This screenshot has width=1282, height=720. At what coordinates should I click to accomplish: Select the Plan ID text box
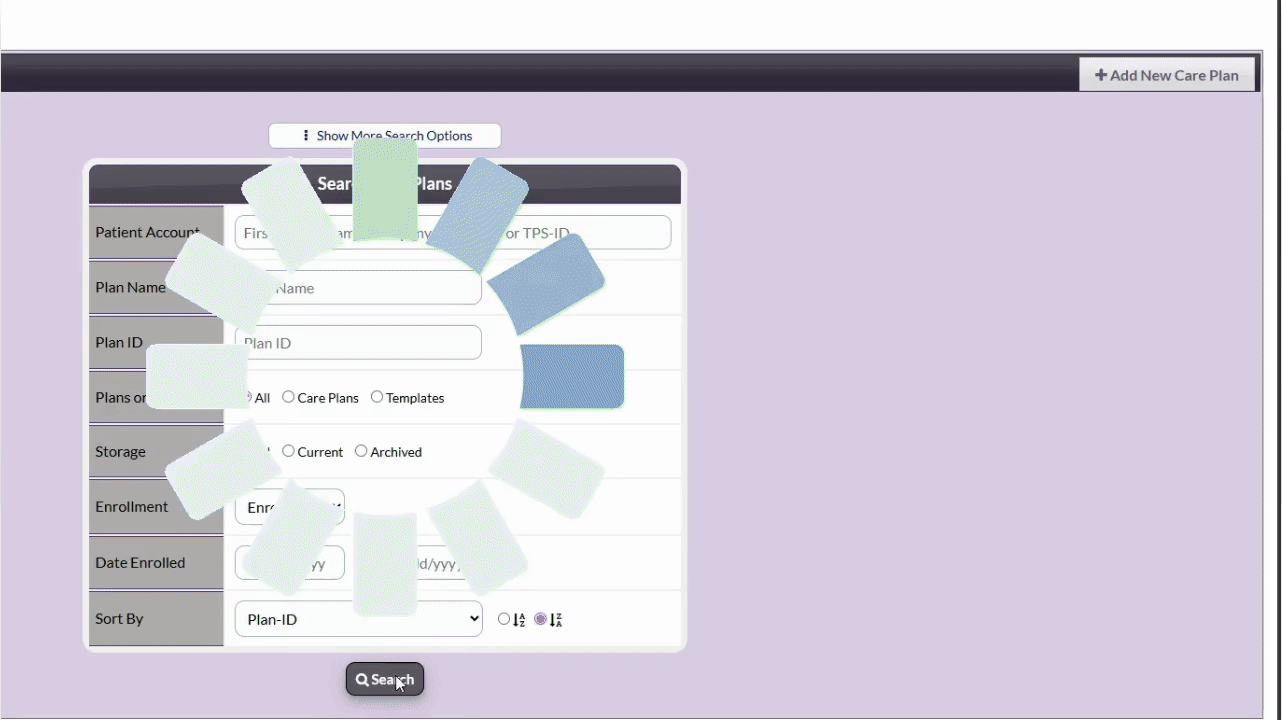coord(358,343)
